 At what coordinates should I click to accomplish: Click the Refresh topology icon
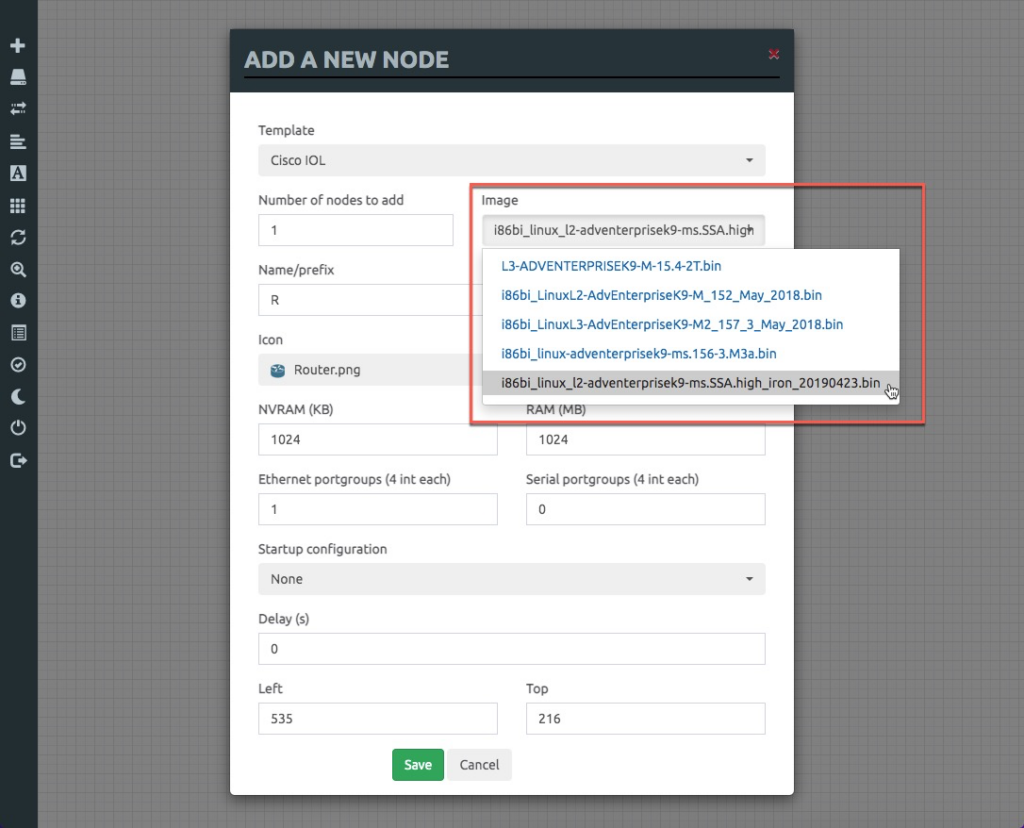(x=18, y=237)
